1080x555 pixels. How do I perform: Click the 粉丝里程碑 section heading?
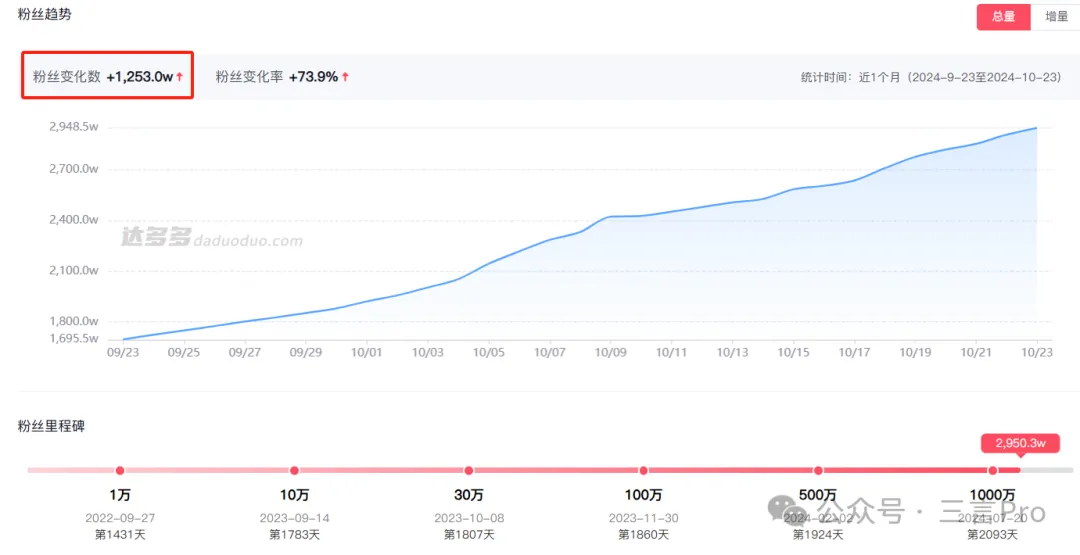click(51, 426)
